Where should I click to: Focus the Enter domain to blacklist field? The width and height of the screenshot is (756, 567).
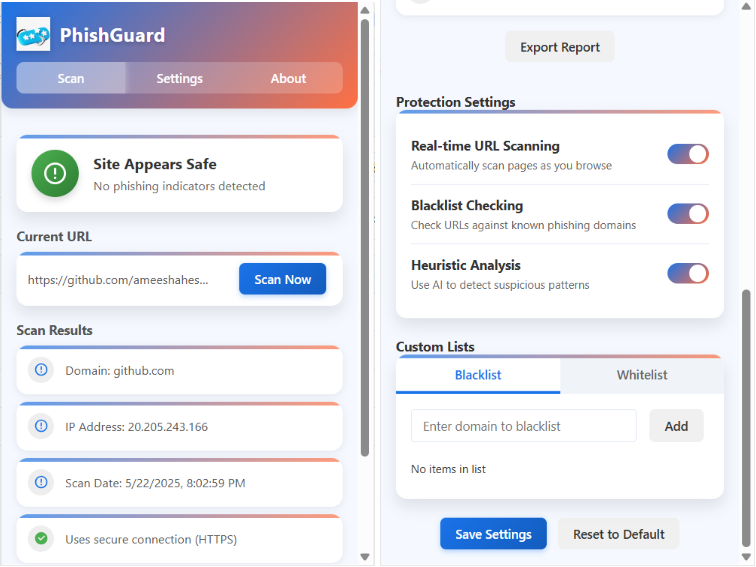point(524,426)
